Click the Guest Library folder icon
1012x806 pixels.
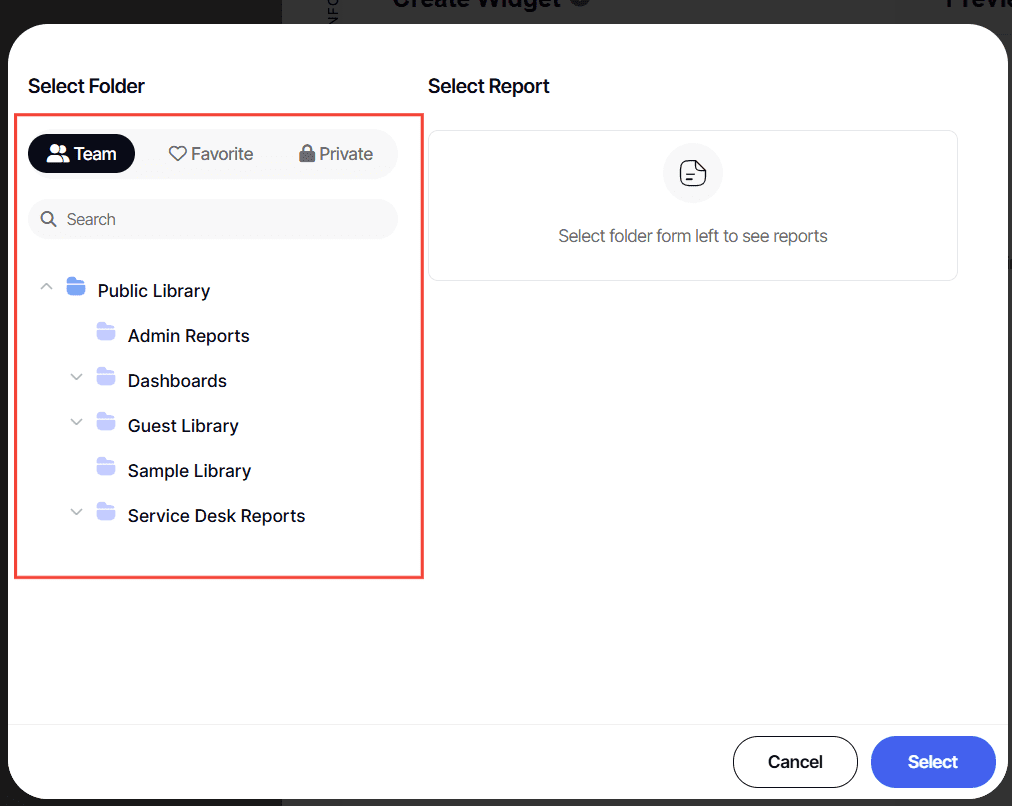click(106, 423)
